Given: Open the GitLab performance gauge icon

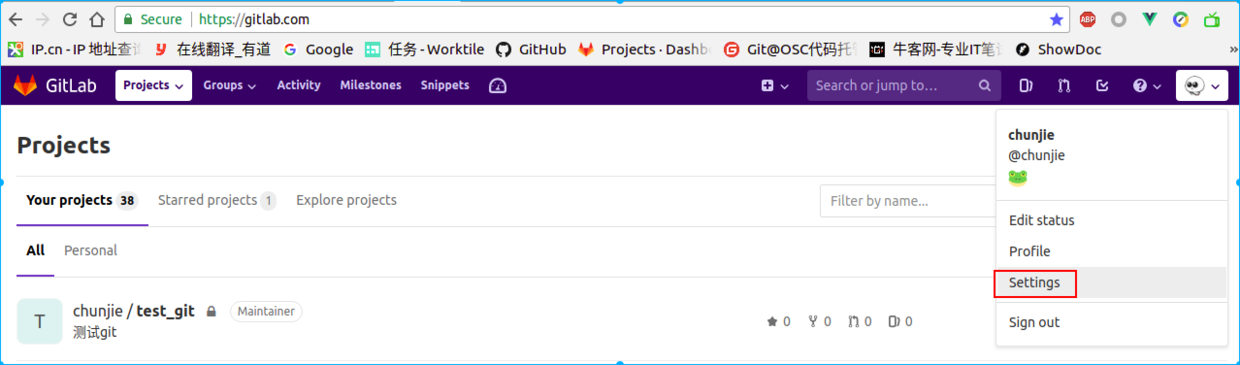Looking at the screenshot, I should coord(497,86).
